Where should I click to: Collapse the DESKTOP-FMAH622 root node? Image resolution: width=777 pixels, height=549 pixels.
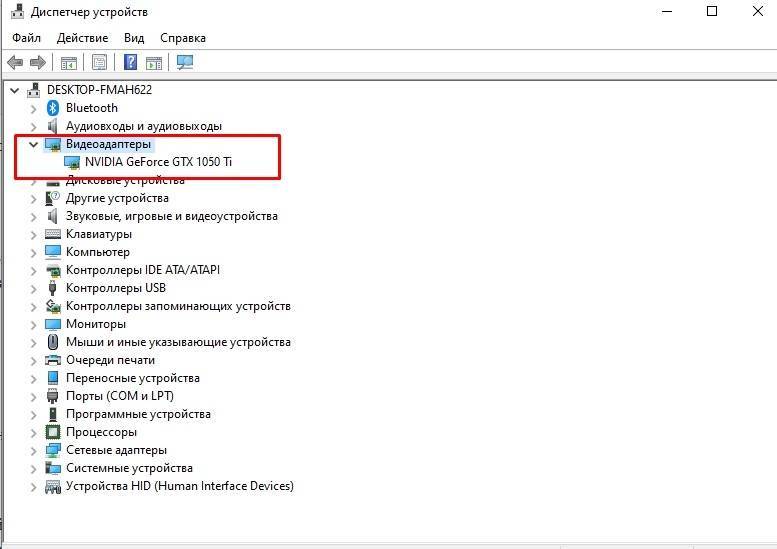[x=15, y=90]
